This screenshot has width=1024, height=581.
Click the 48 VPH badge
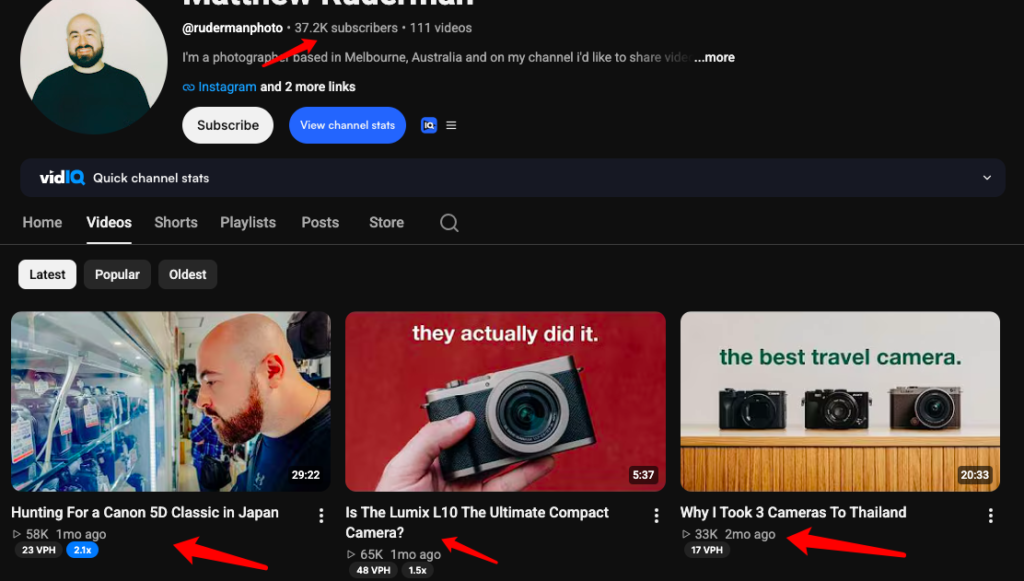coord(373,571)
